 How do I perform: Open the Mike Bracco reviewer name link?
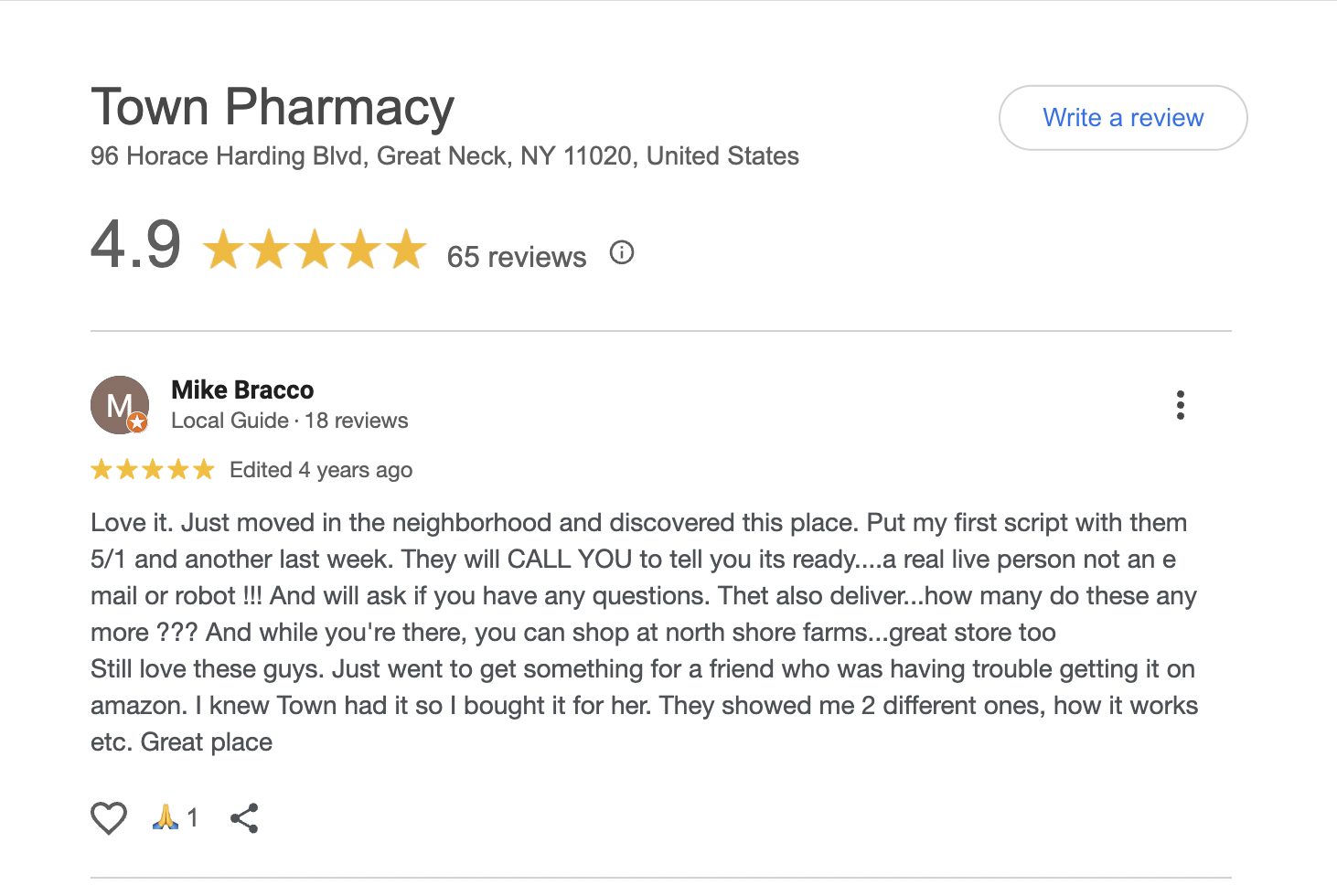pos(242,390)
